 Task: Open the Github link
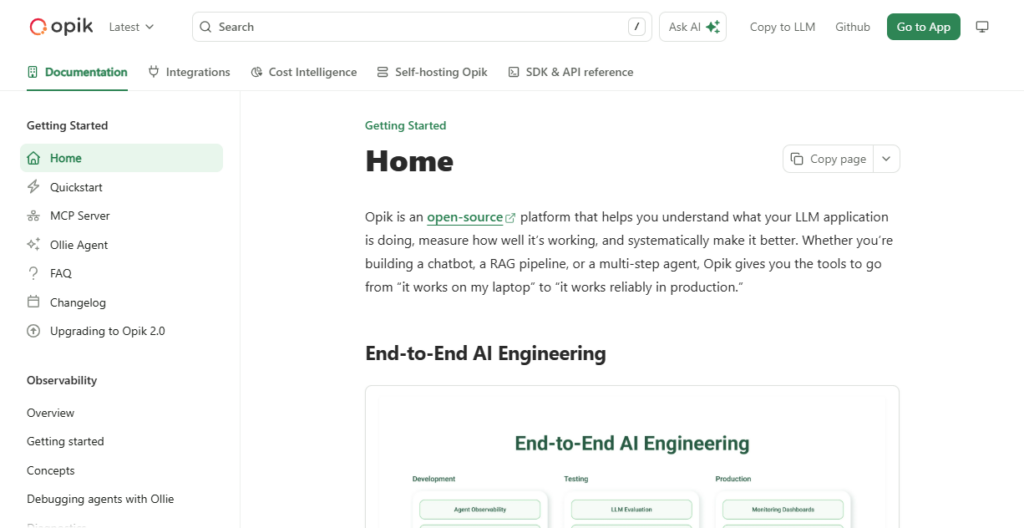tap(852, 27)
